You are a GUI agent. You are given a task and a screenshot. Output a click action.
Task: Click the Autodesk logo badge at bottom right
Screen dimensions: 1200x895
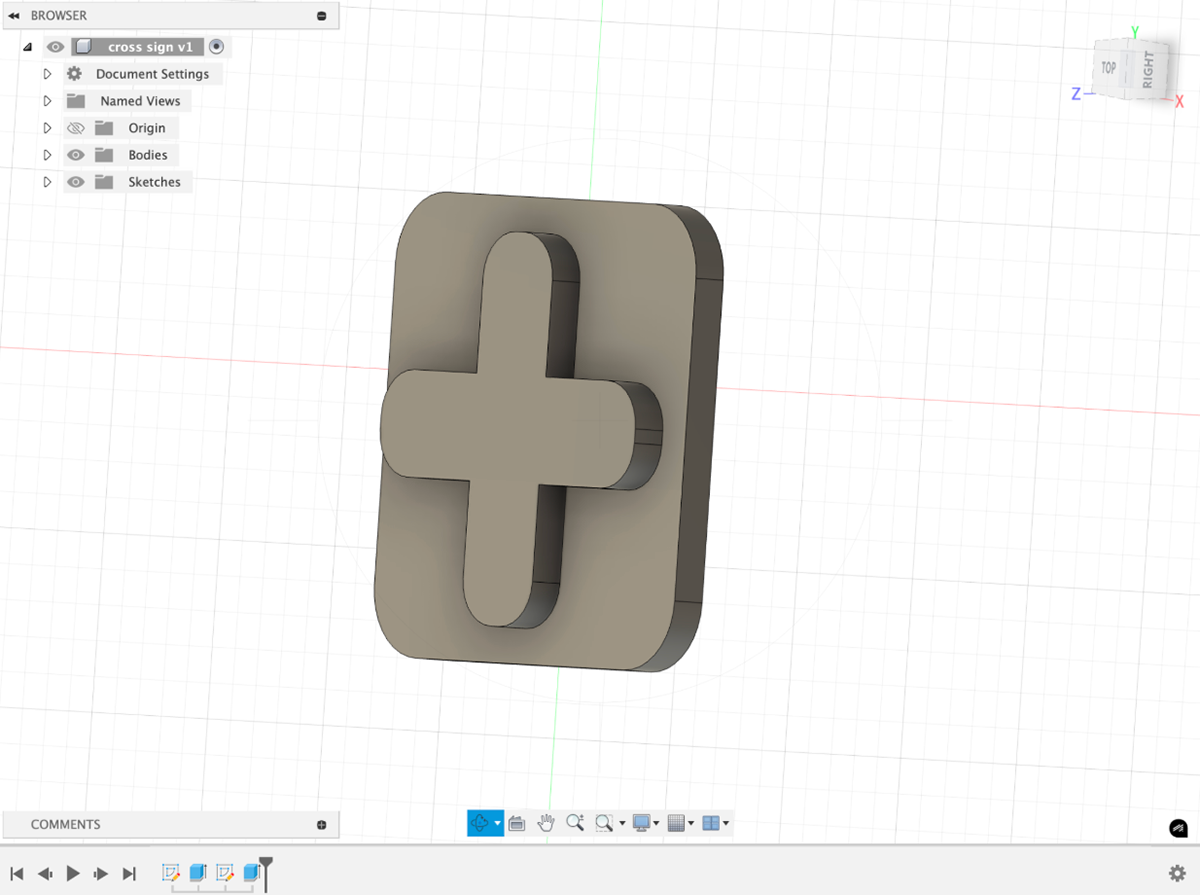1178,829
